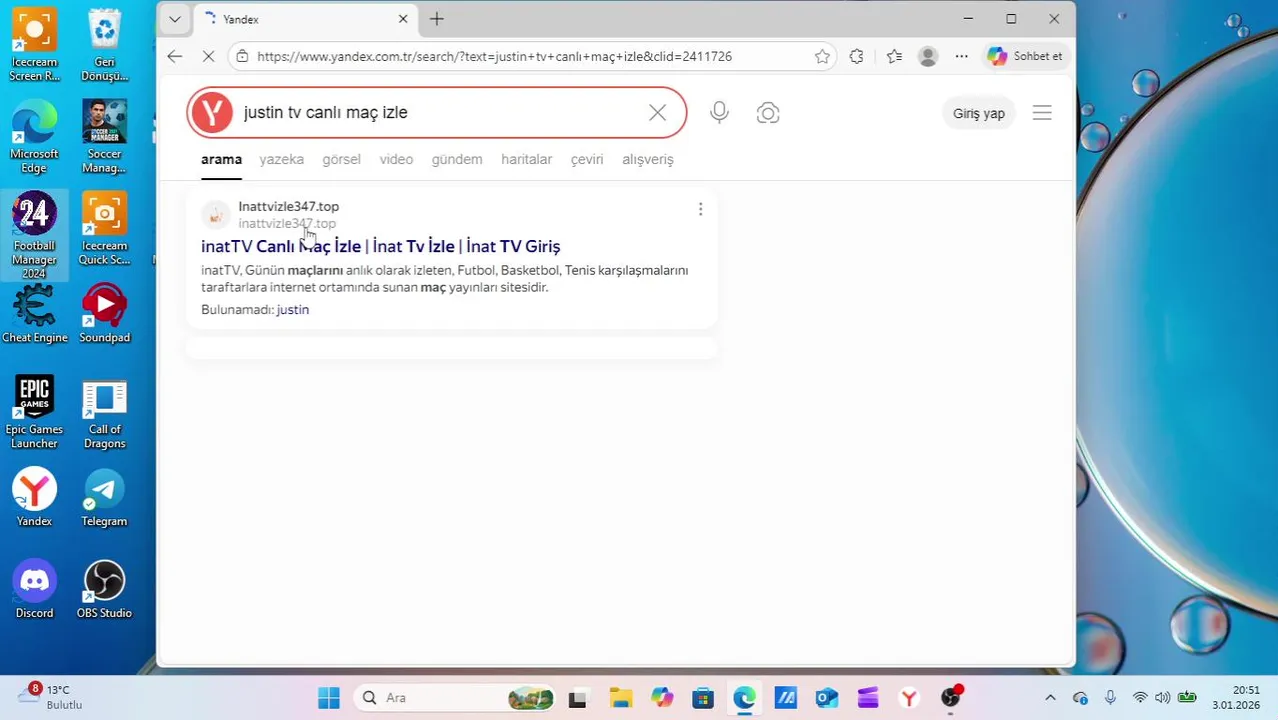Click the Inattvizle347.top site name

coord(288,206)
